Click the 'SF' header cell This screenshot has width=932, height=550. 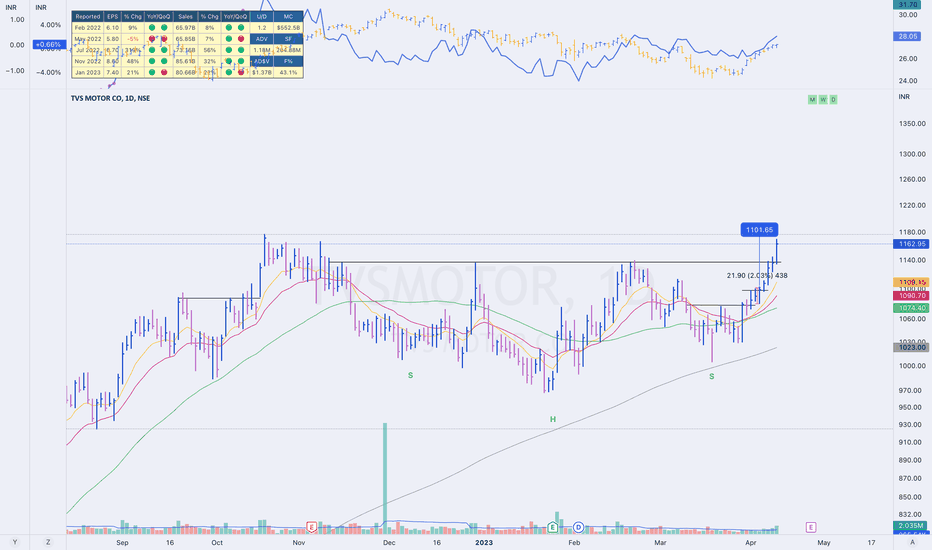[288, 39]
